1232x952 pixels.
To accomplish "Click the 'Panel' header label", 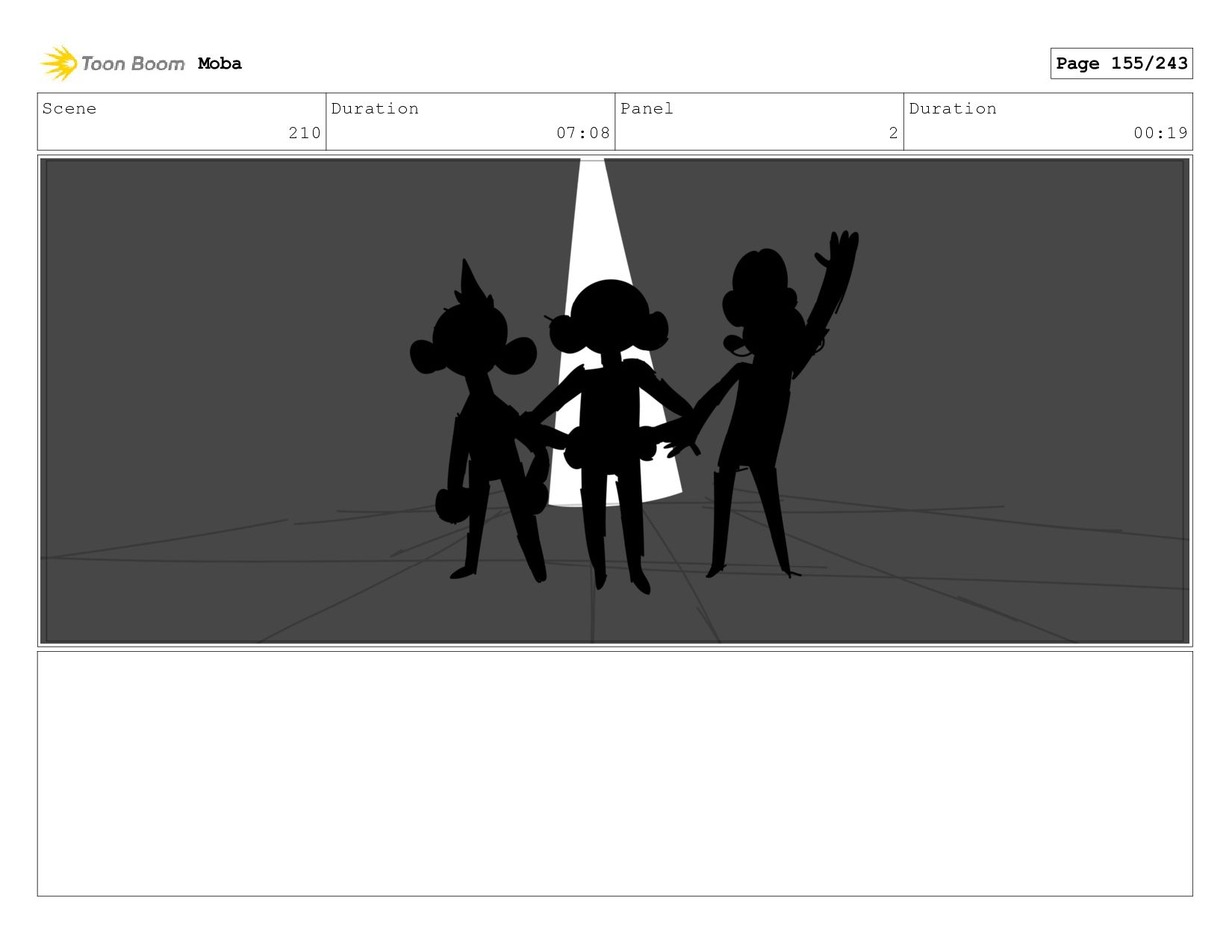I will point(647,108).
